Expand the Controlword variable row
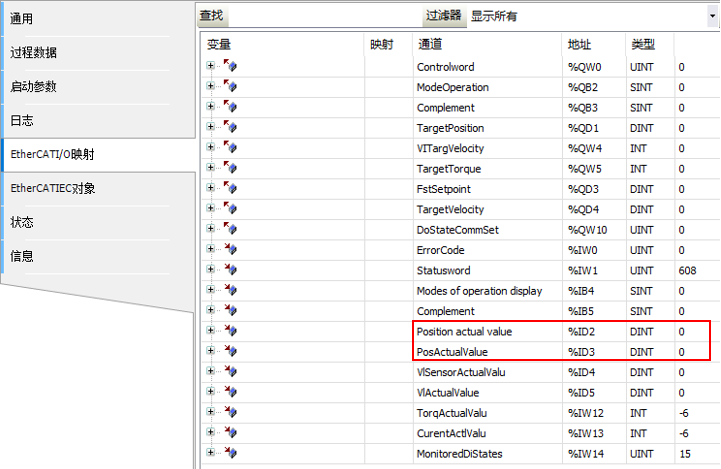The height and width of the screenshot is (469, 721). 211,66
